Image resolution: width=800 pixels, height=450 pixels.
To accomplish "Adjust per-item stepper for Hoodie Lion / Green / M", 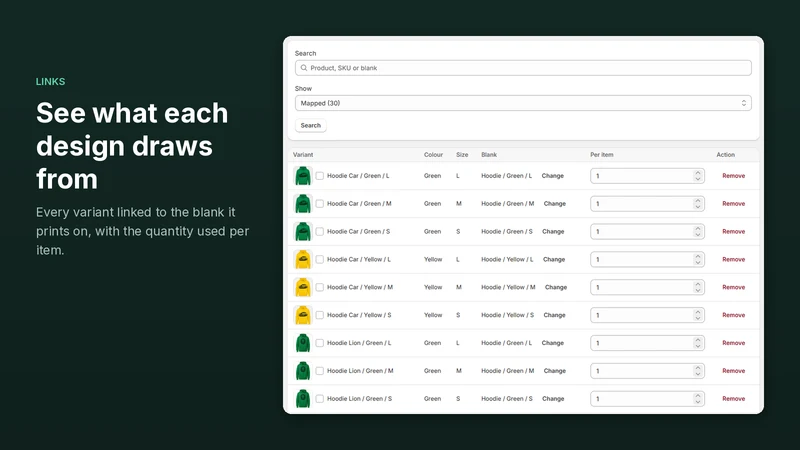I will coord(697,371).
